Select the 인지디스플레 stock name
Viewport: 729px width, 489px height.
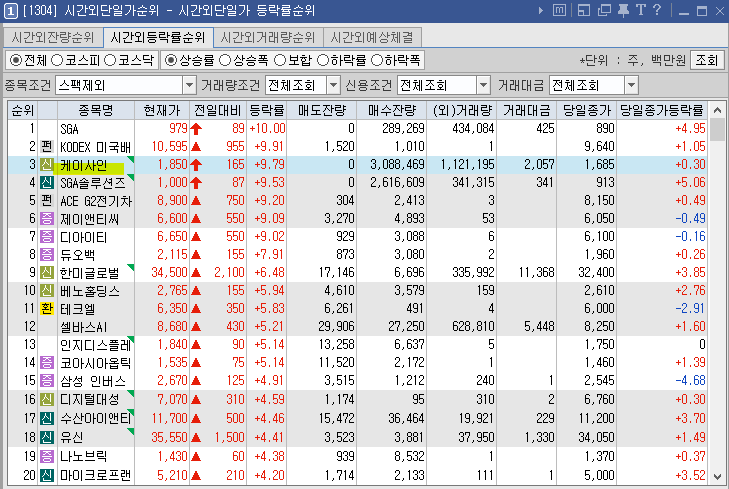tap(96, 345)
